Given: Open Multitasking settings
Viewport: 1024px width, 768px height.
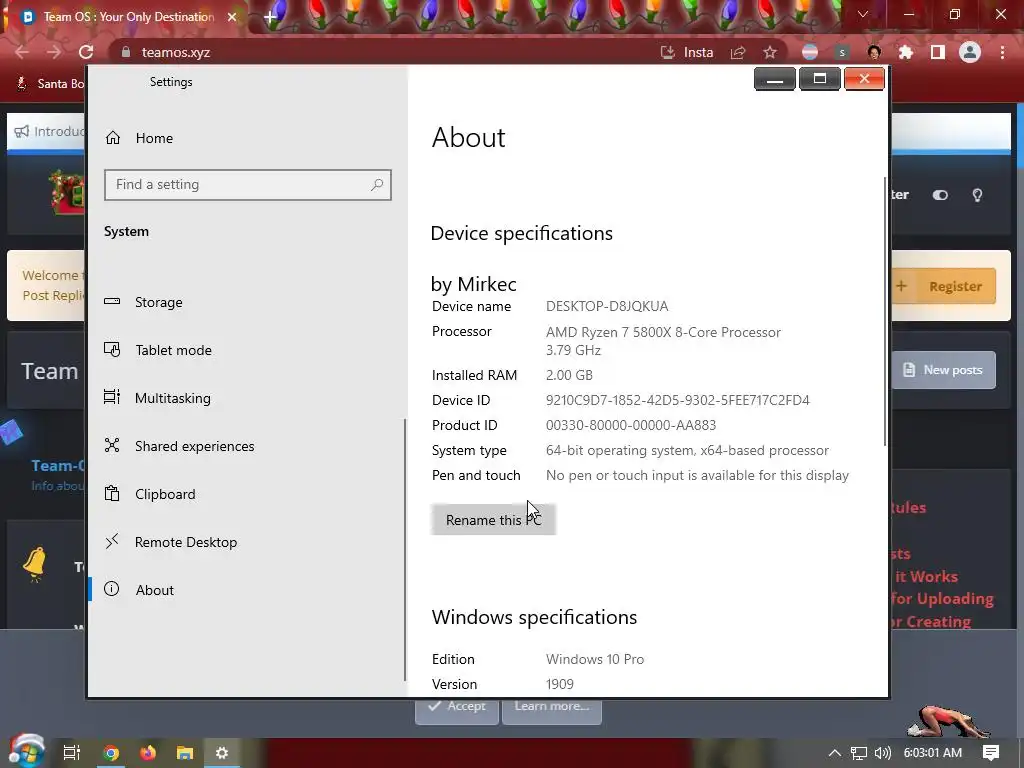Looking at the screenshot, I should (157, 398).
